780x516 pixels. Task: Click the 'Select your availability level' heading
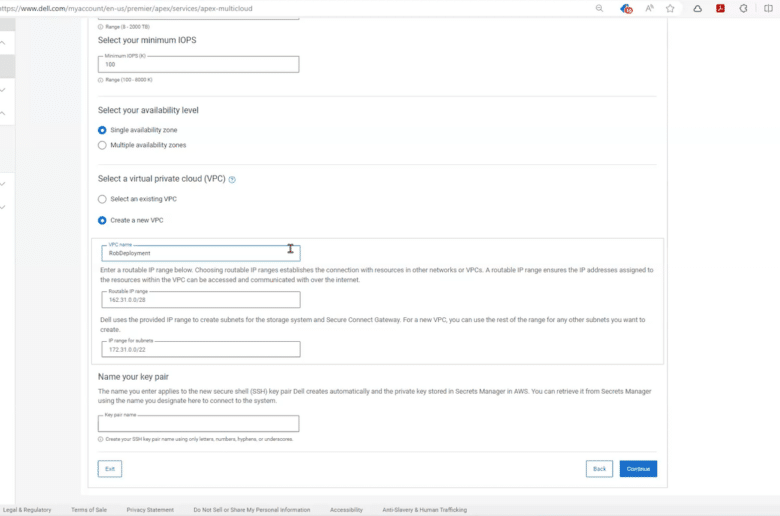(148, 110)
